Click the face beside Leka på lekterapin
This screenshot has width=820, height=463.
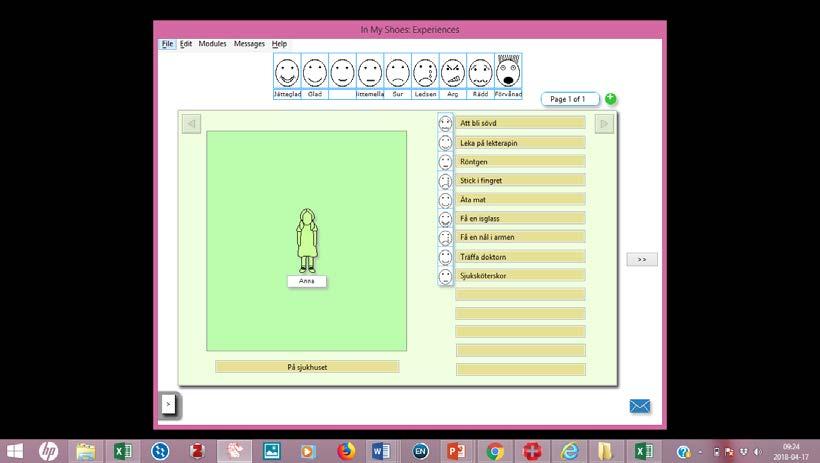pos(445,143)
